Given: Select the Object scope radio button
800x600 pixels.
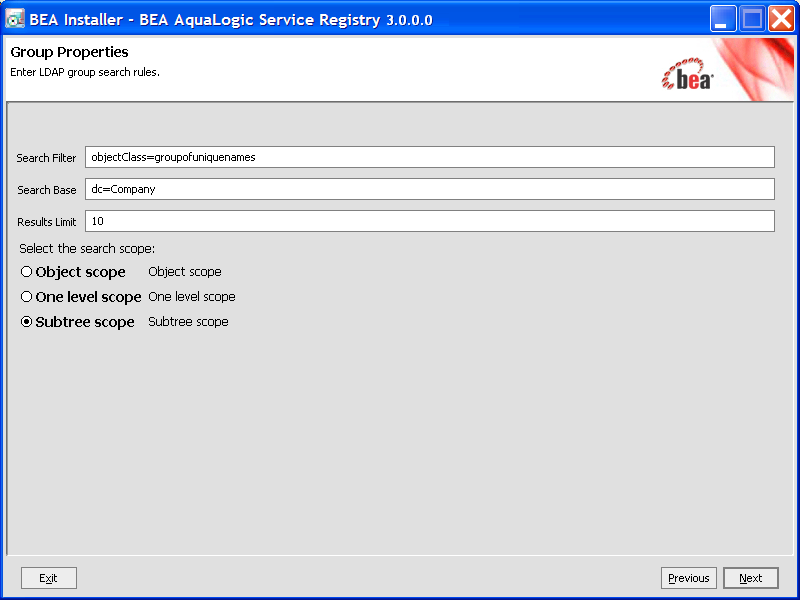Looking at the screenshot, I should pos(27,272).
